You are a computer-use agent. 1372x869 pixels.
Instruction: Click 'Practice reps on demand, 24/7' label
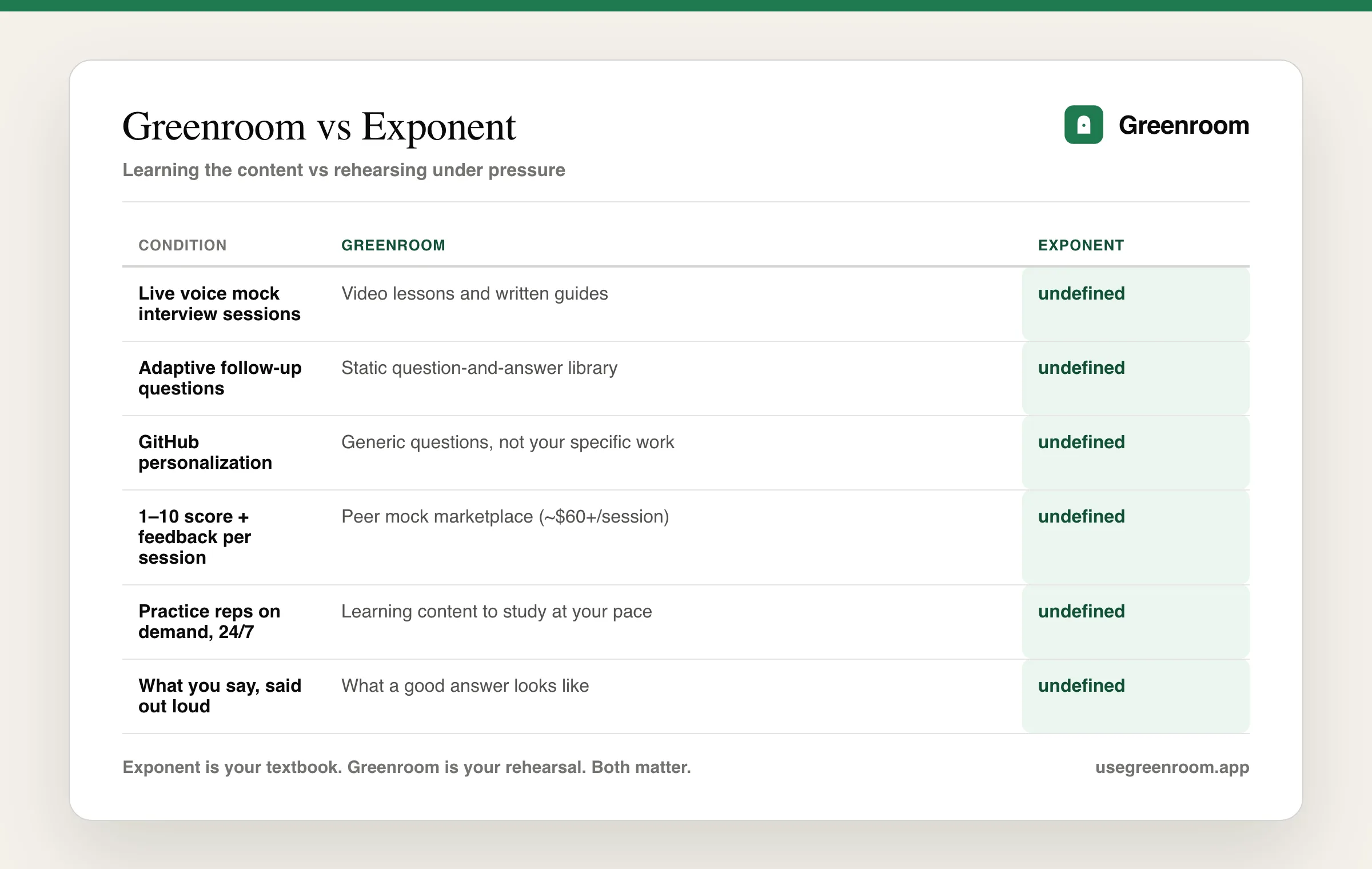(x=209, y=621)
